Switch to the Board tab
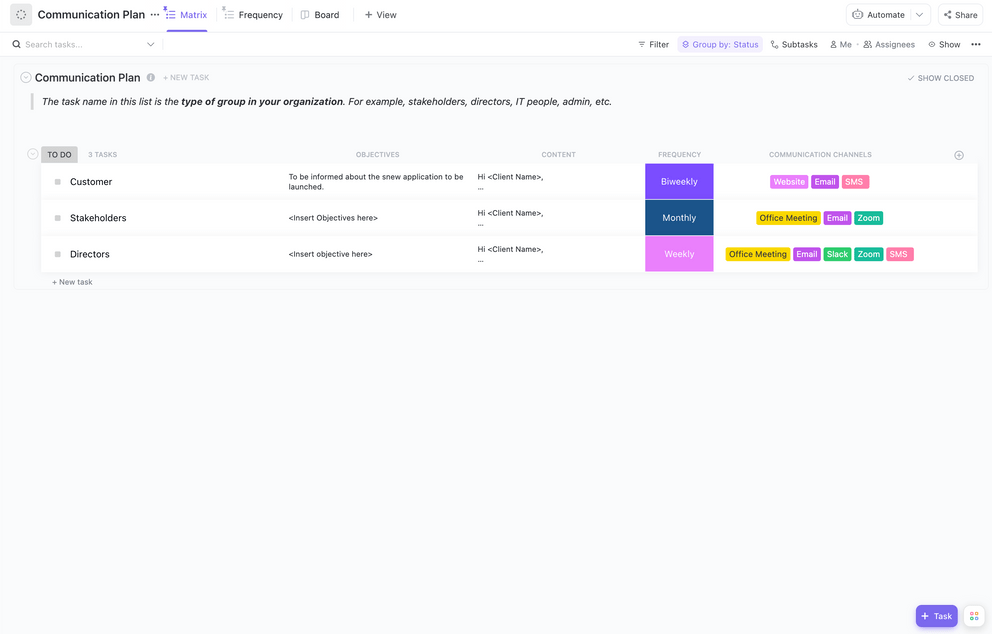 pyautogui.click(x=320, y=15)
